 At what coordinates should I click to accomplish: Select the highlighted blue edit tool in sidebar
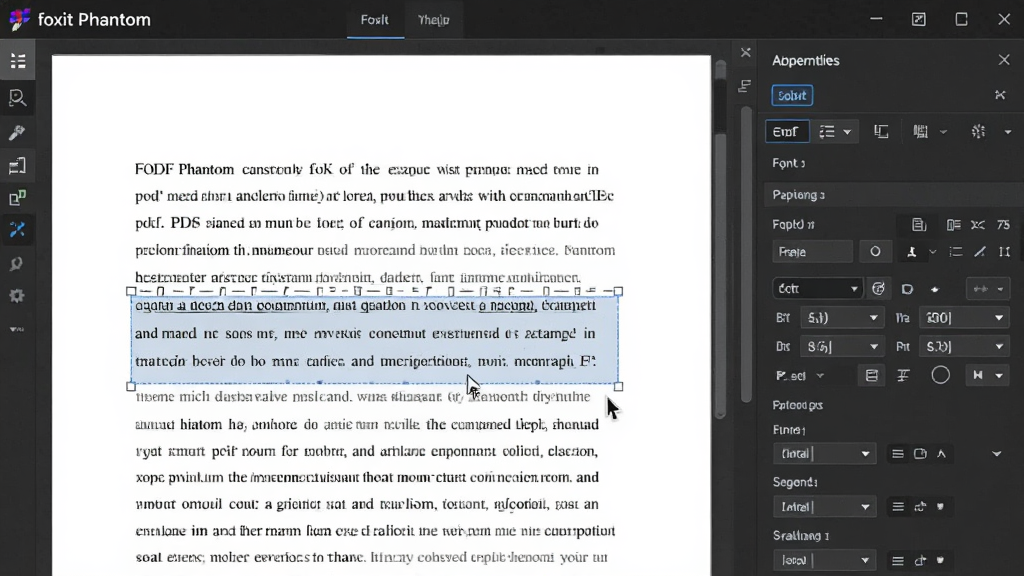18,230
